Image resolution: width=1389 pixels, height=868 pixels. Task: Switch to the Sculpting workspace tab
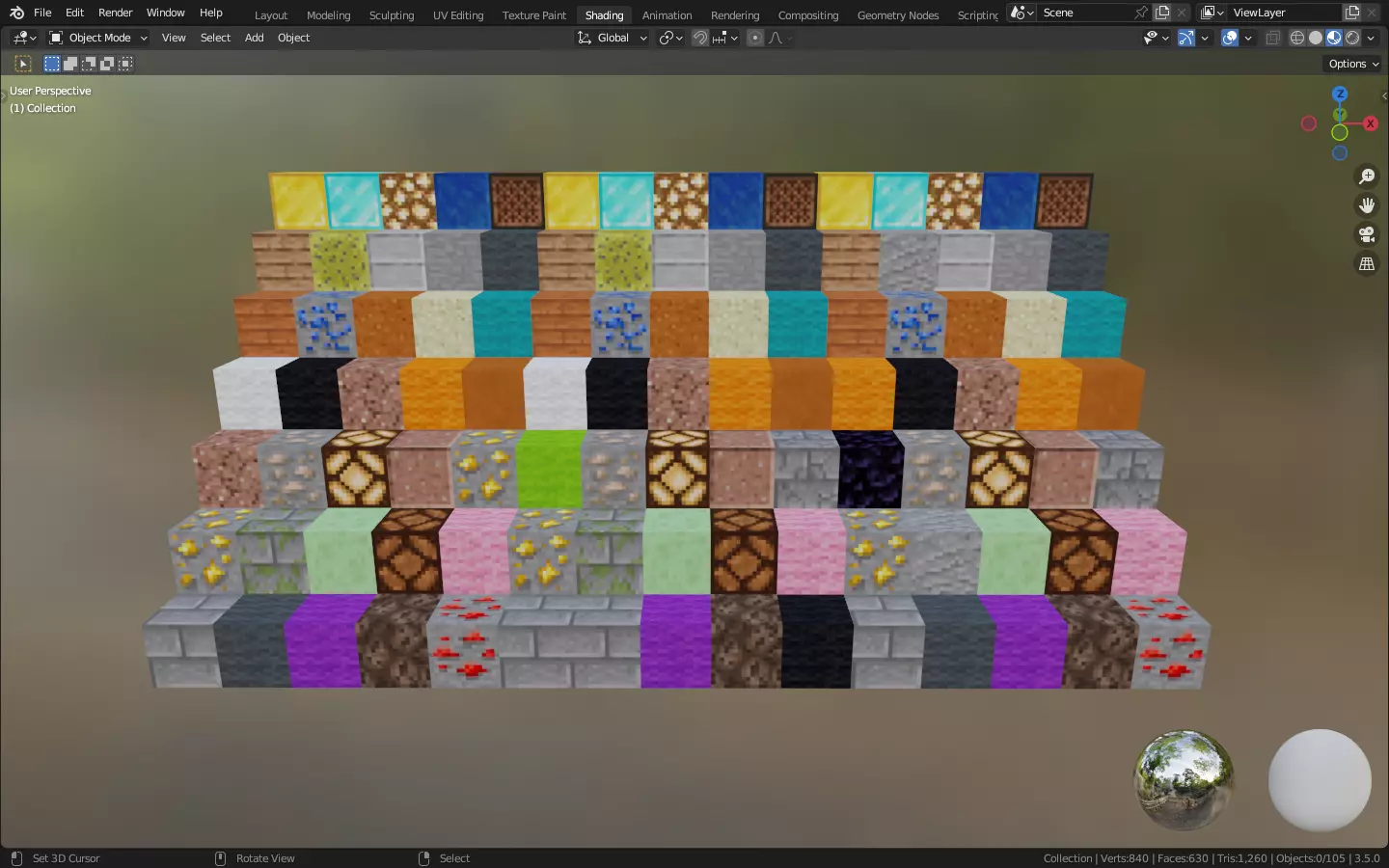[392, 14]
